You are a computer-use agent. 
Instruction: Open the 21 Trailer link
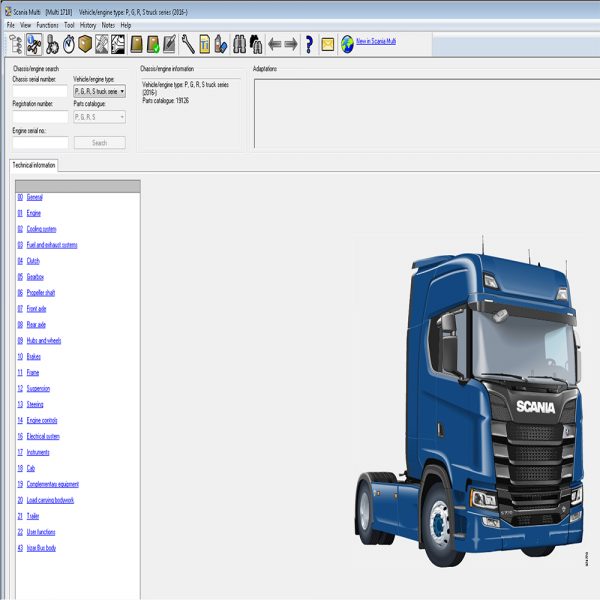28,516
